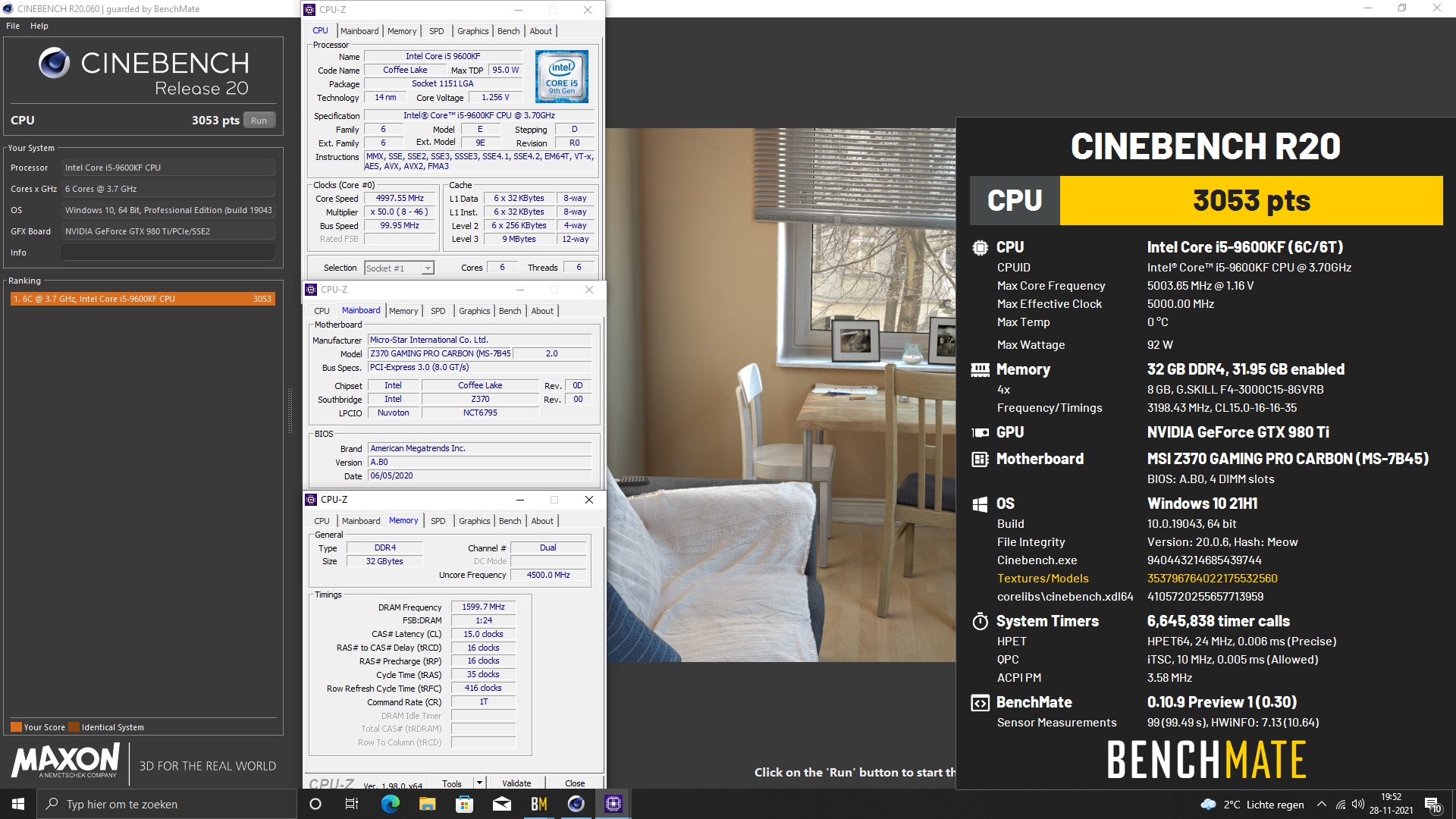Open the Help menu in Cinebench
Screen dimensions: 1456x819
pos(39,26)
